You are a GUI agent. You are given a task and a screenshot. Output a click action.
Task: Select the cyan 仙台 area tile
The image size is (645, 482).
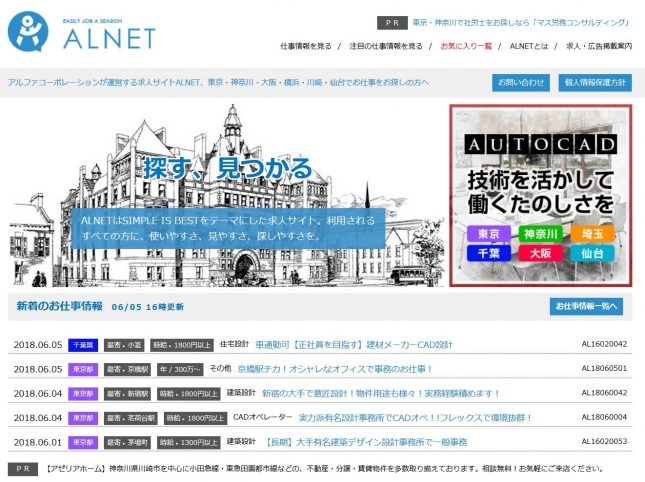point(593,254)
